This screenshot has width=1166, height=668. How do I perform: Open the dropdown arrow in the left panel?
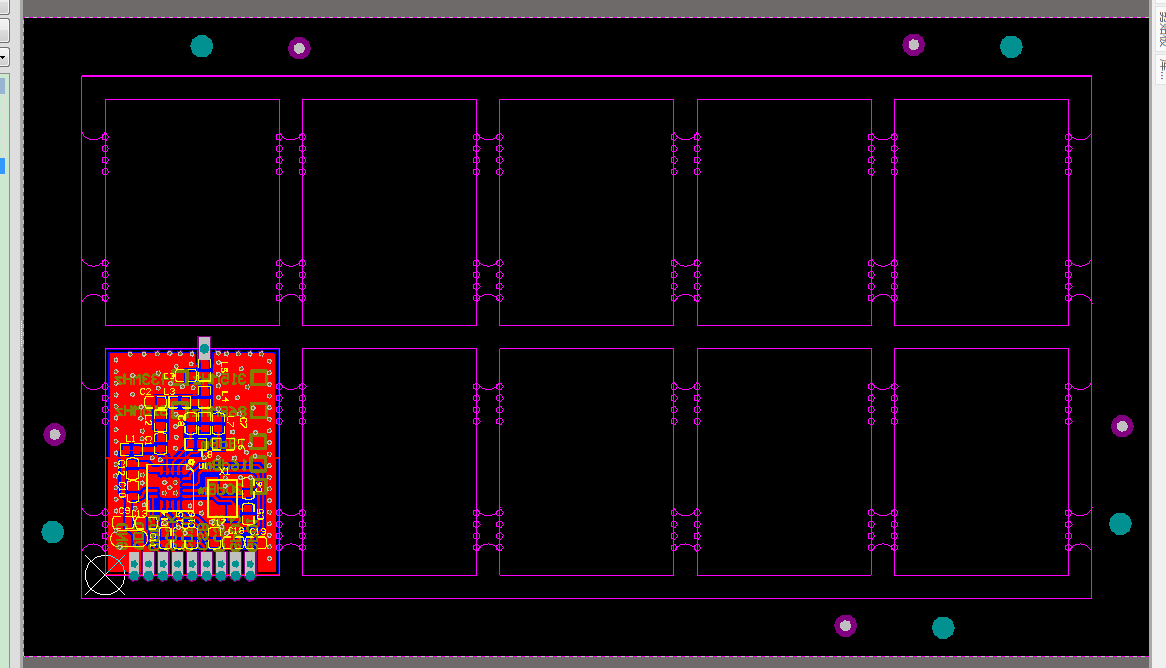point(4,57)
